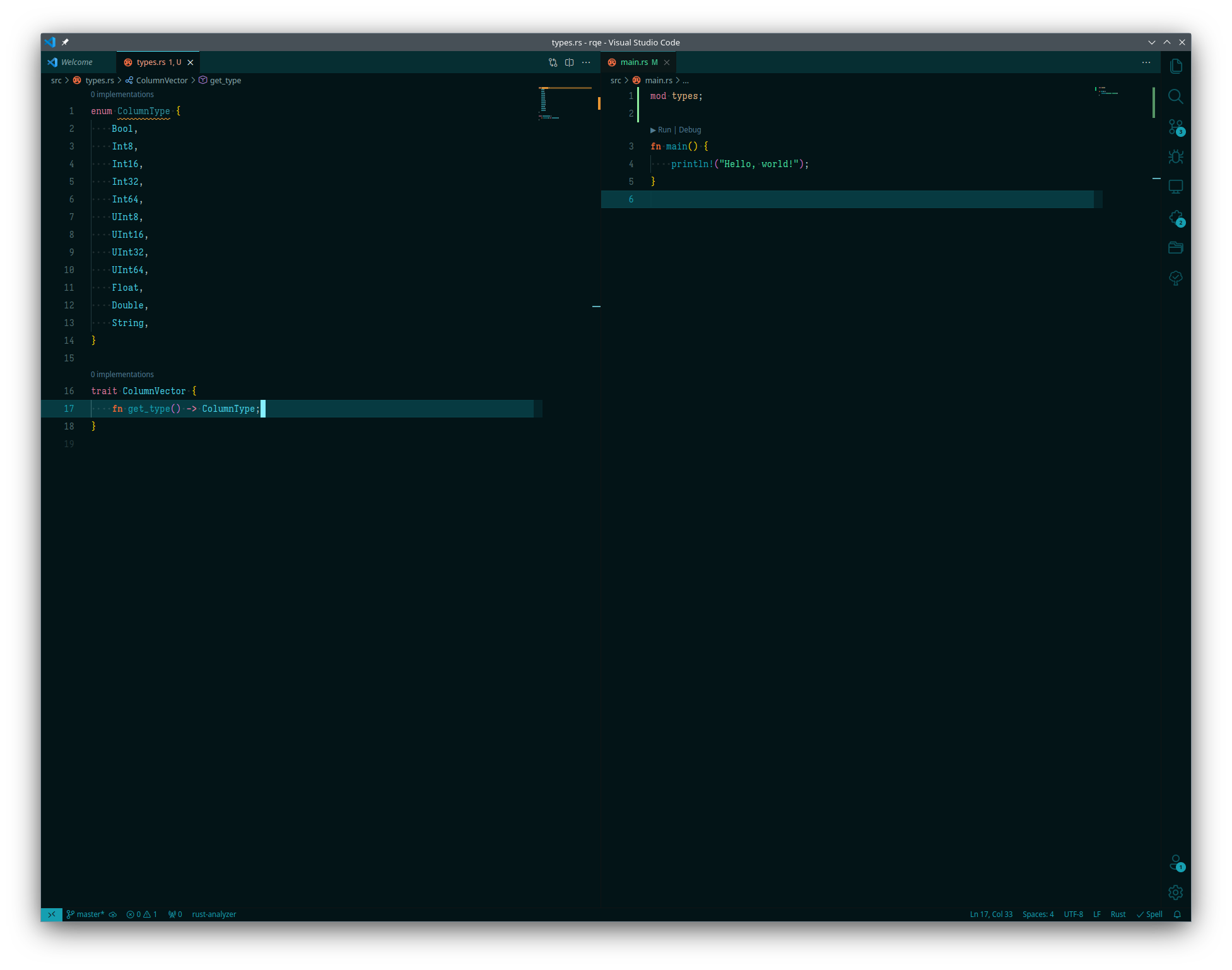
Task: Open ColumnVector breadcrumb dropdown
Action: coord(161,81)
